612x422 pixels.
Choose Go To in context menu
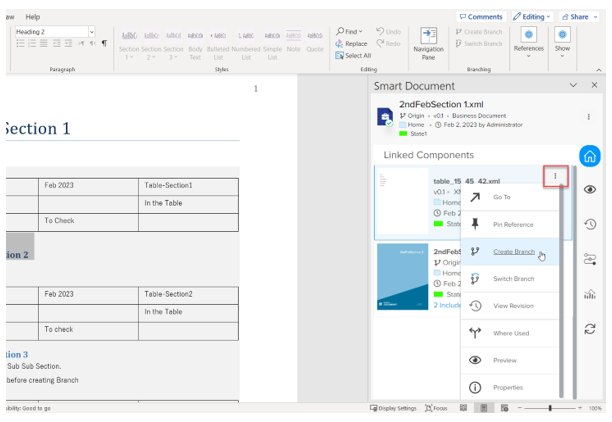tap(509, 197)
